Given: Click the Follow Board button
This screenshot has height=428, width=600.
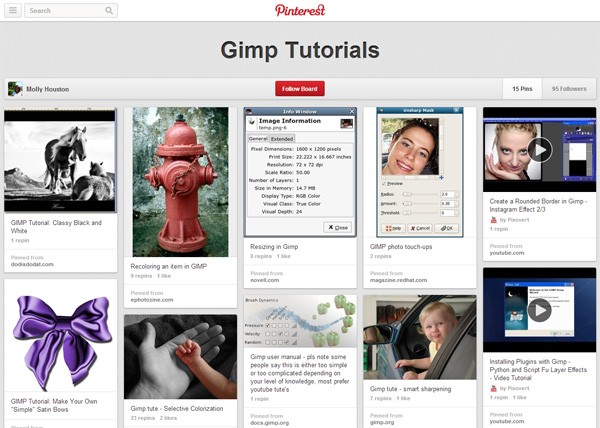Looking at the screenshot, I should click(300, 89).
